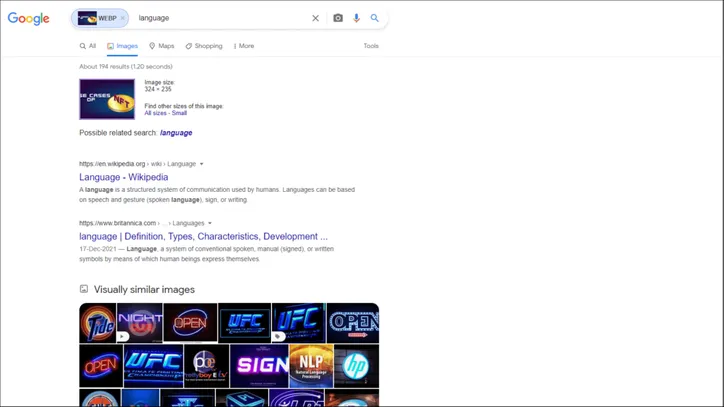Click the icon beside Visually similar images
The width and height of the screenshot is (724, 407).
84,289
